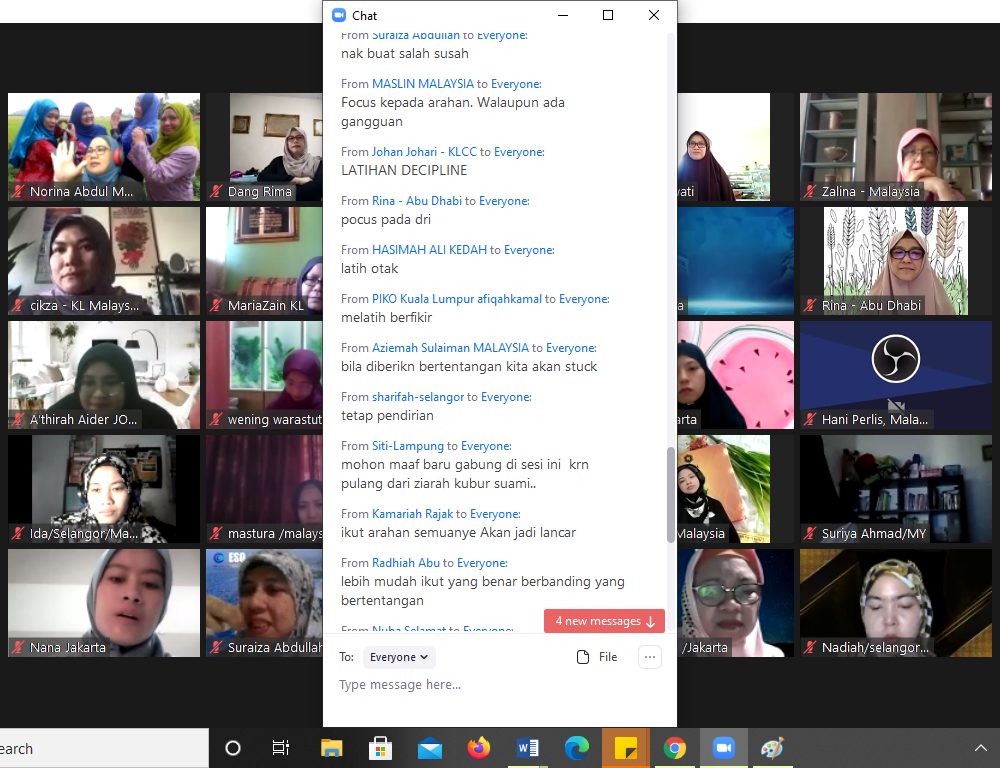1000x768 pixels.
Task: Select the Nana Jakarta video tile
Action: [104, 603]
